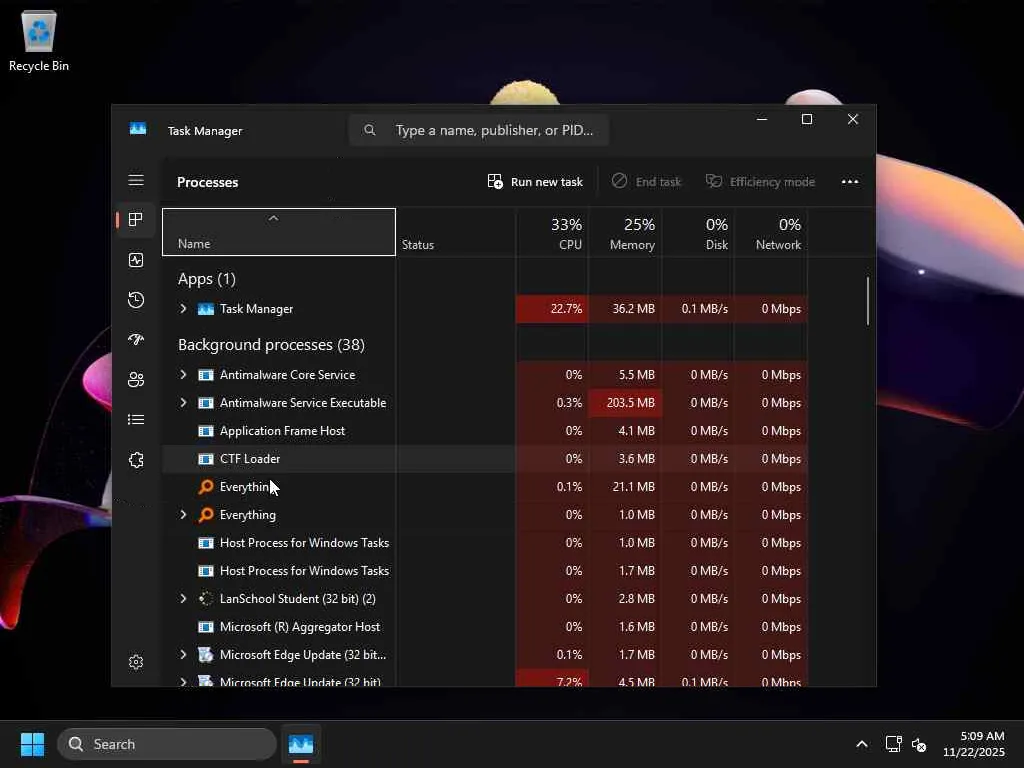Click the search magnifier icon in Task Manager

pyautogui.click(x=370, y=130)
